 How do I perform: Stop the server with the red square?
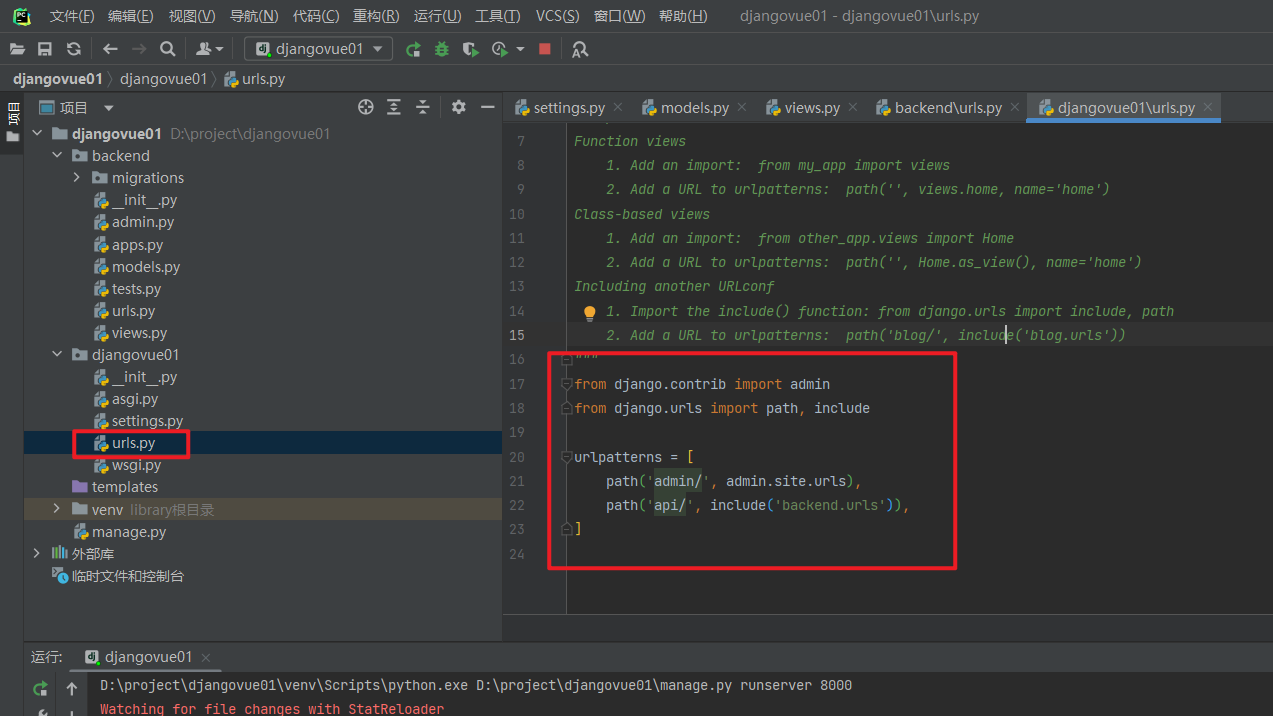coord(545,49)
